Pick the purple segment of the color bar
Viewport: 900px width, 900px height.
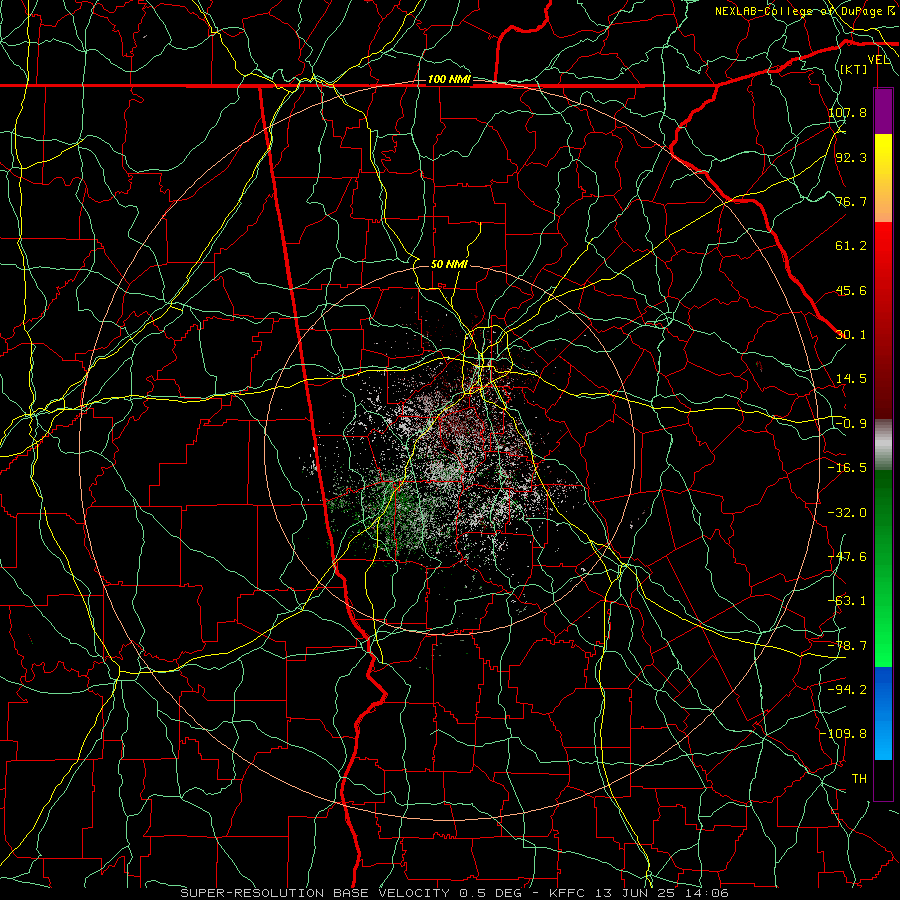883,111
